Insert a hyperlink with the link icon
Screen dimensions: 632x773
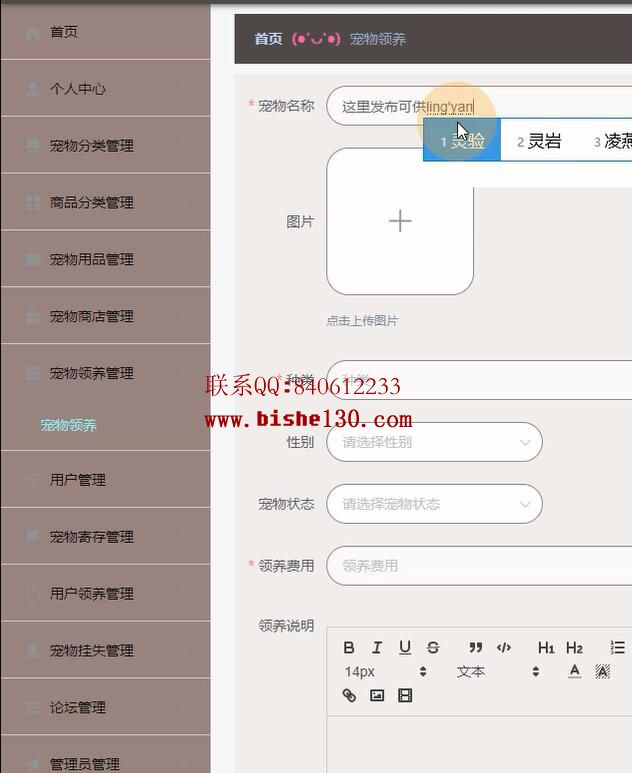pyautogui.click(x=349, y=696)
